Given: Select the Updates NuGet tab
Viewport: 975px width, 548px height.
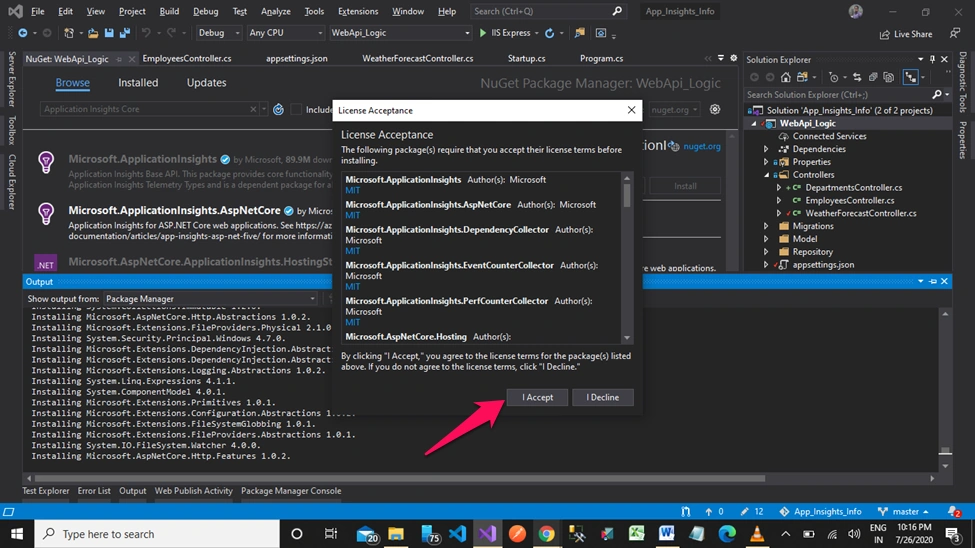Looking at the screenshot, I should pos(206,83).
